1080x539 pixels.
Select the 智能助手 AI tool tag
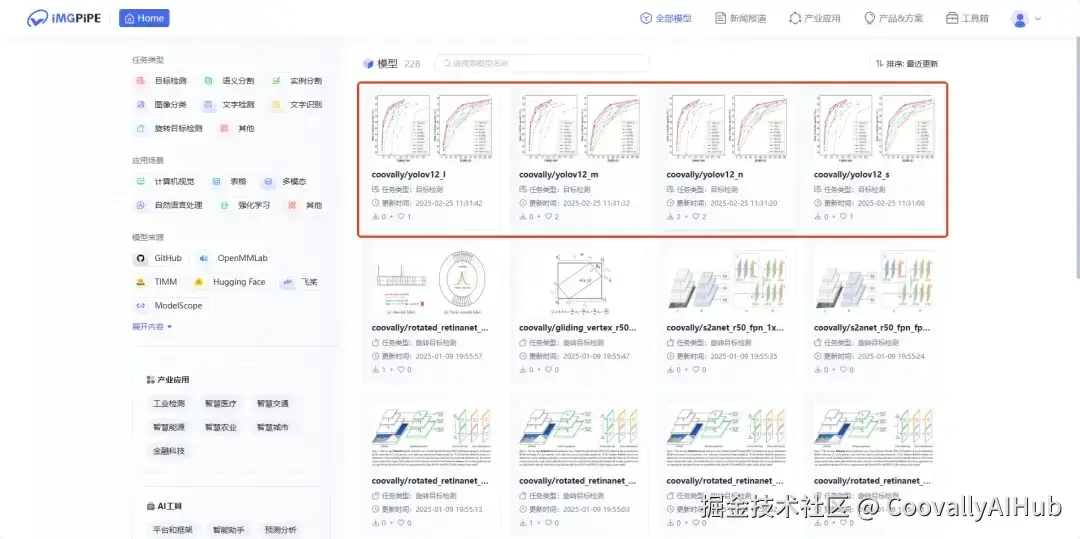coord(229,530)
